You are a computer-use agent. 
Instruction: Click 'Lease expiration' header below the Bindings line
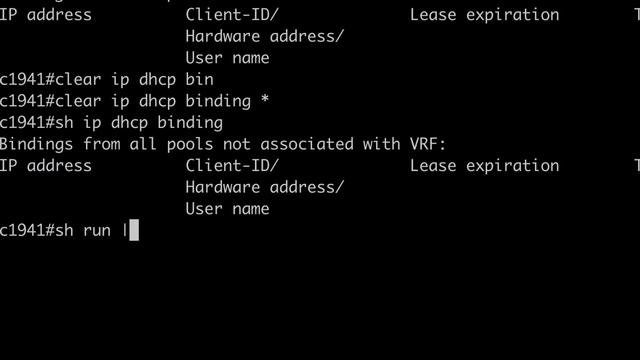484,166
